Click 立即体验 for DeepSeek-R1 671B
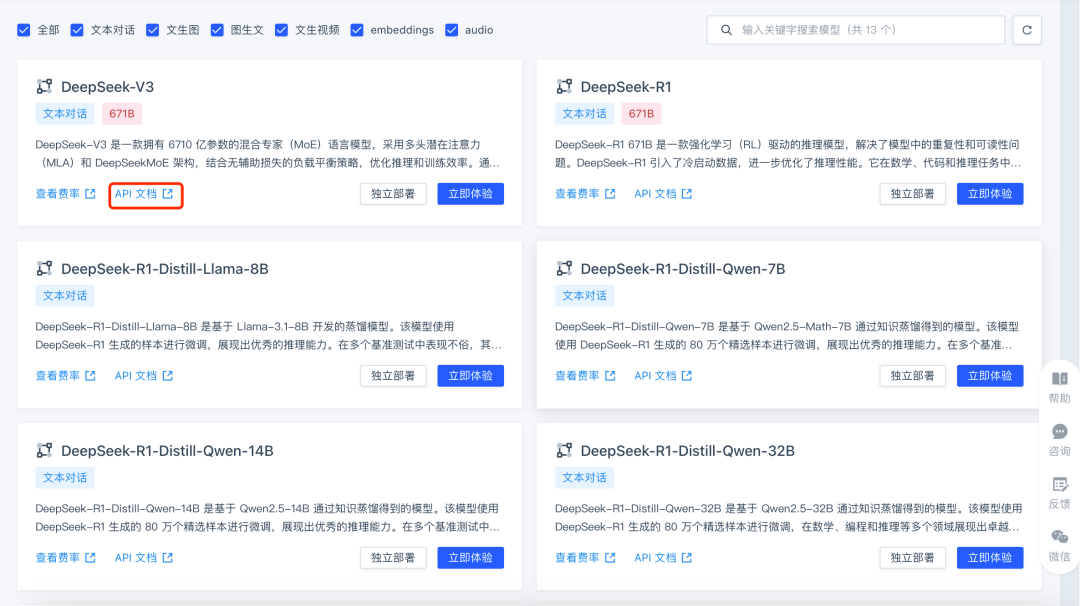Viewport: 1080px width, 606px height. (x=990, y=194)
